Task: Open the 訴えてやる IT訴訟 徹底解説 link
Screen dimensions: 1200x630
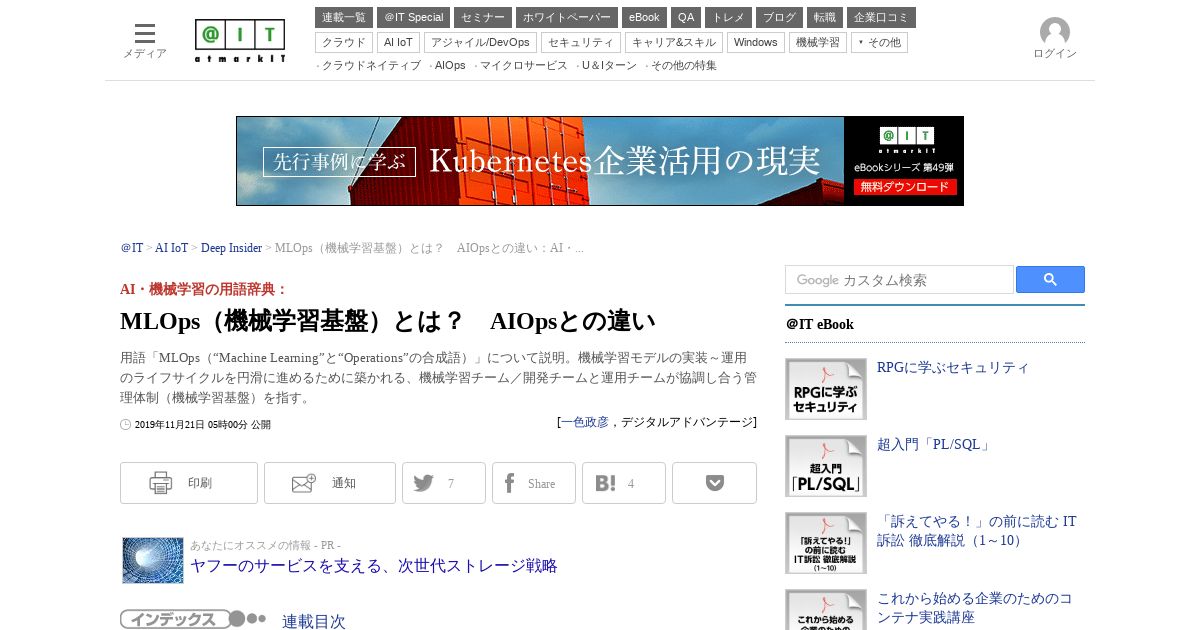Action: pyautogui.click(x=977, y=531)
